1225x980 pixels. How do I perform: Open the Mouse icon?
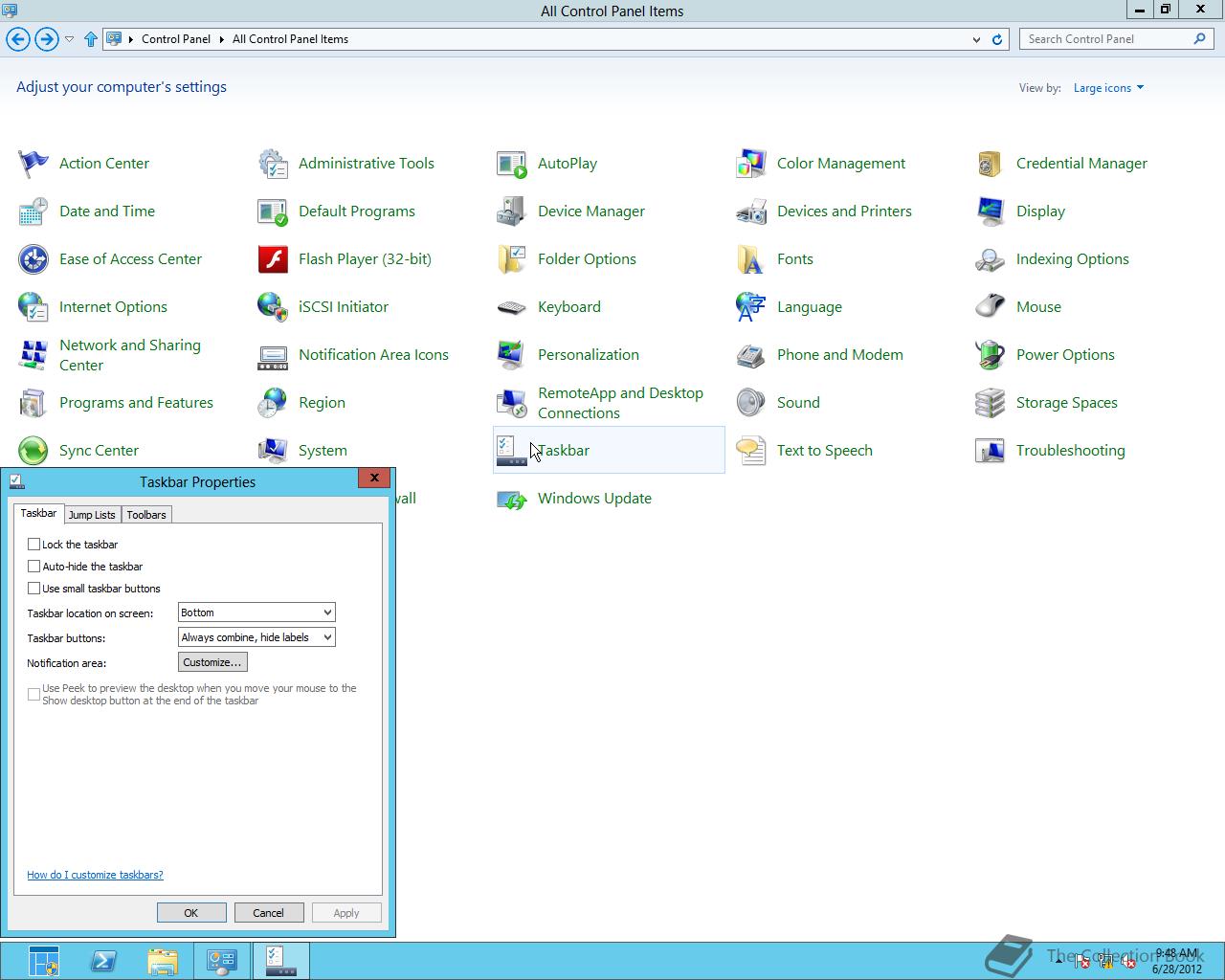[x=991, y=307]
